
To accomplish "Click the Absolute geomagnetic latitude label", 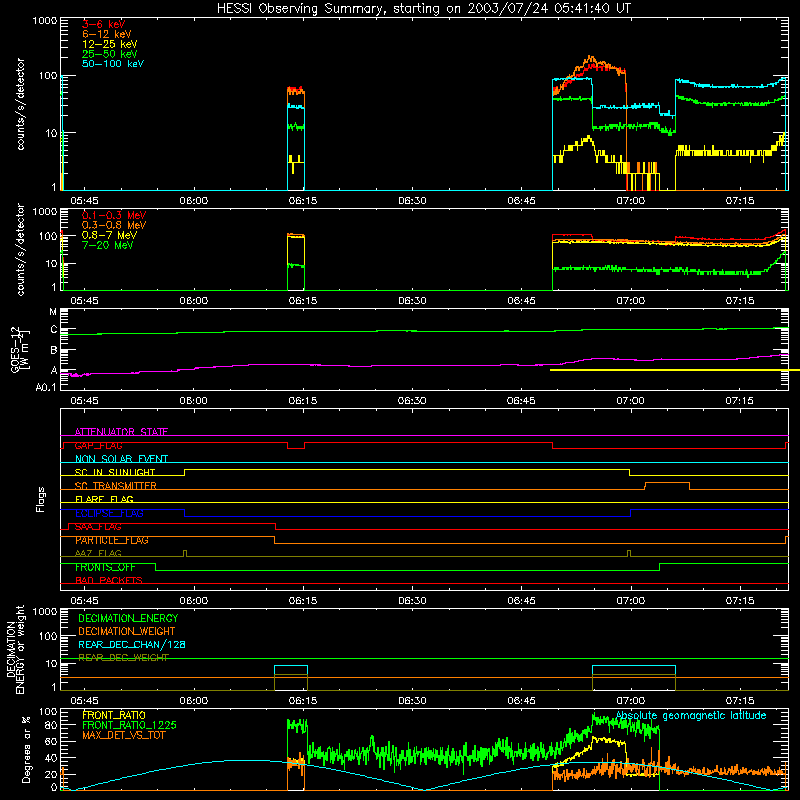I will 691,715.
